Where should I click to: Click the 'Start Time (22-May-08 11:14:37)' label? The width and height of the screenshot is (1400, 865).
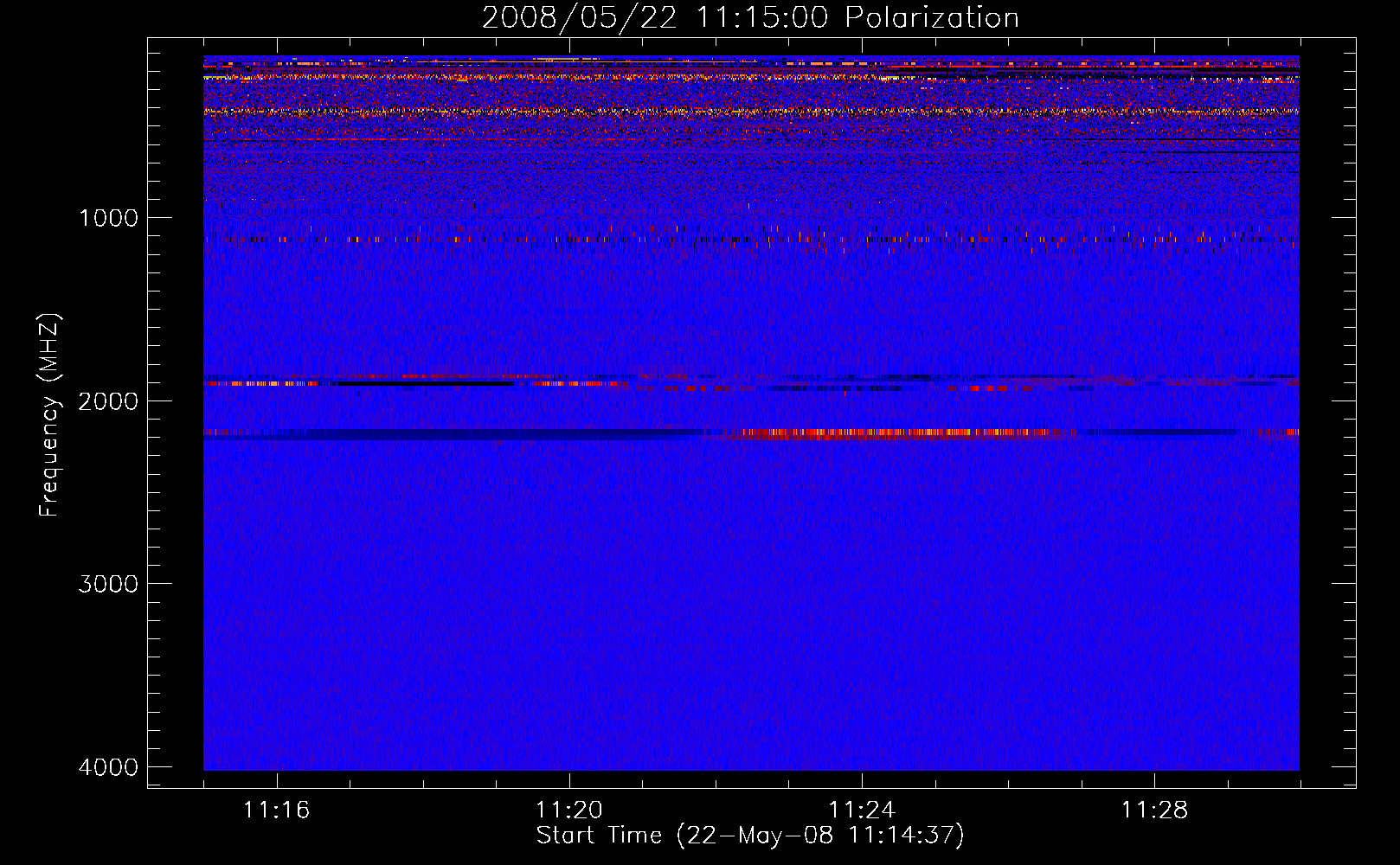[x=750, y=836]
